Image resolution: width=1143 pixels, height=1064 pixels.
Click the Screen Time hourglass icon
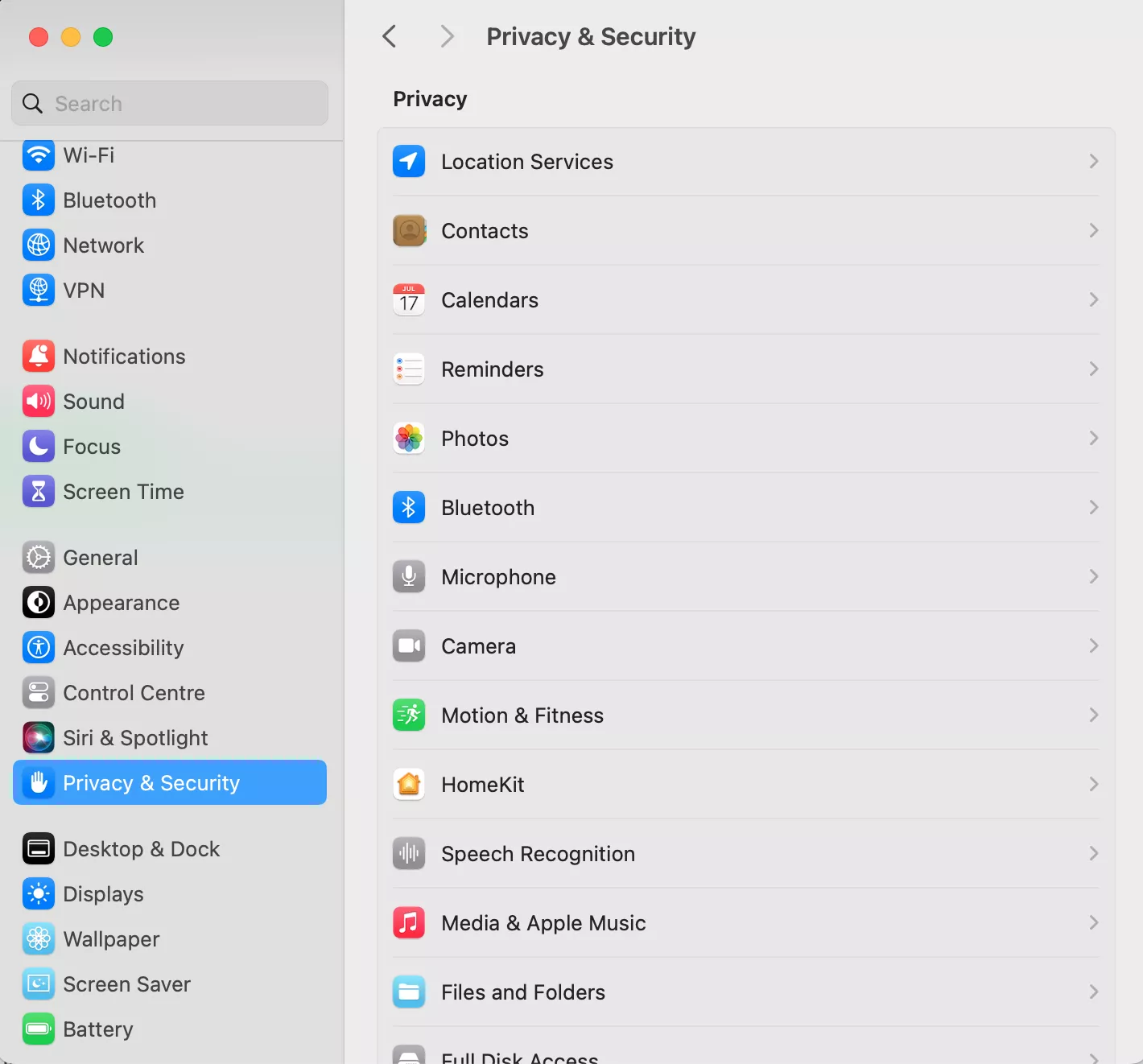pyautogui.click(x=39, y=492)
